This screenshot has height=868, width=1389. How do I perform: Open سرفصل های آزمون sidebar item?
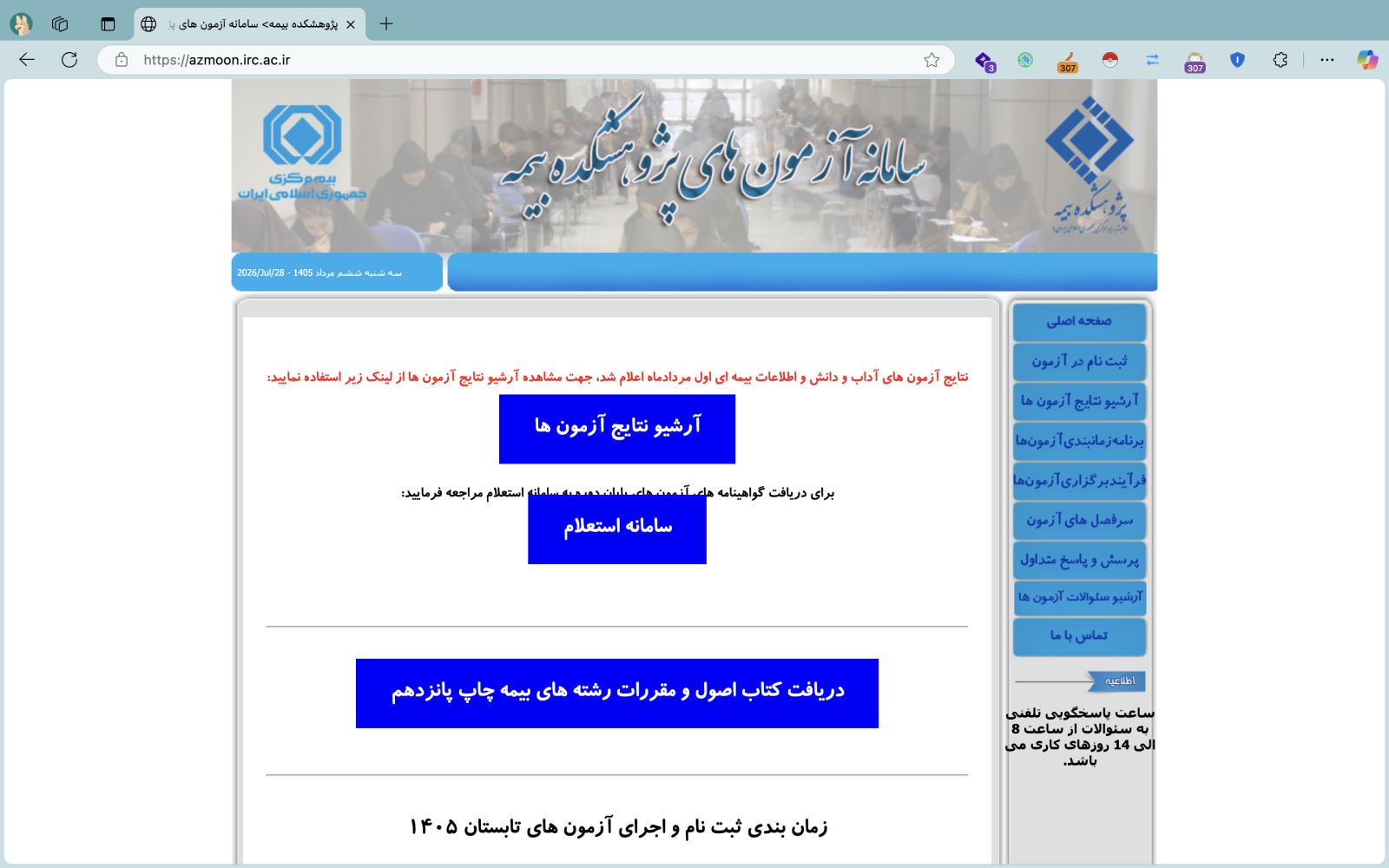click(x=1079, y=521)
